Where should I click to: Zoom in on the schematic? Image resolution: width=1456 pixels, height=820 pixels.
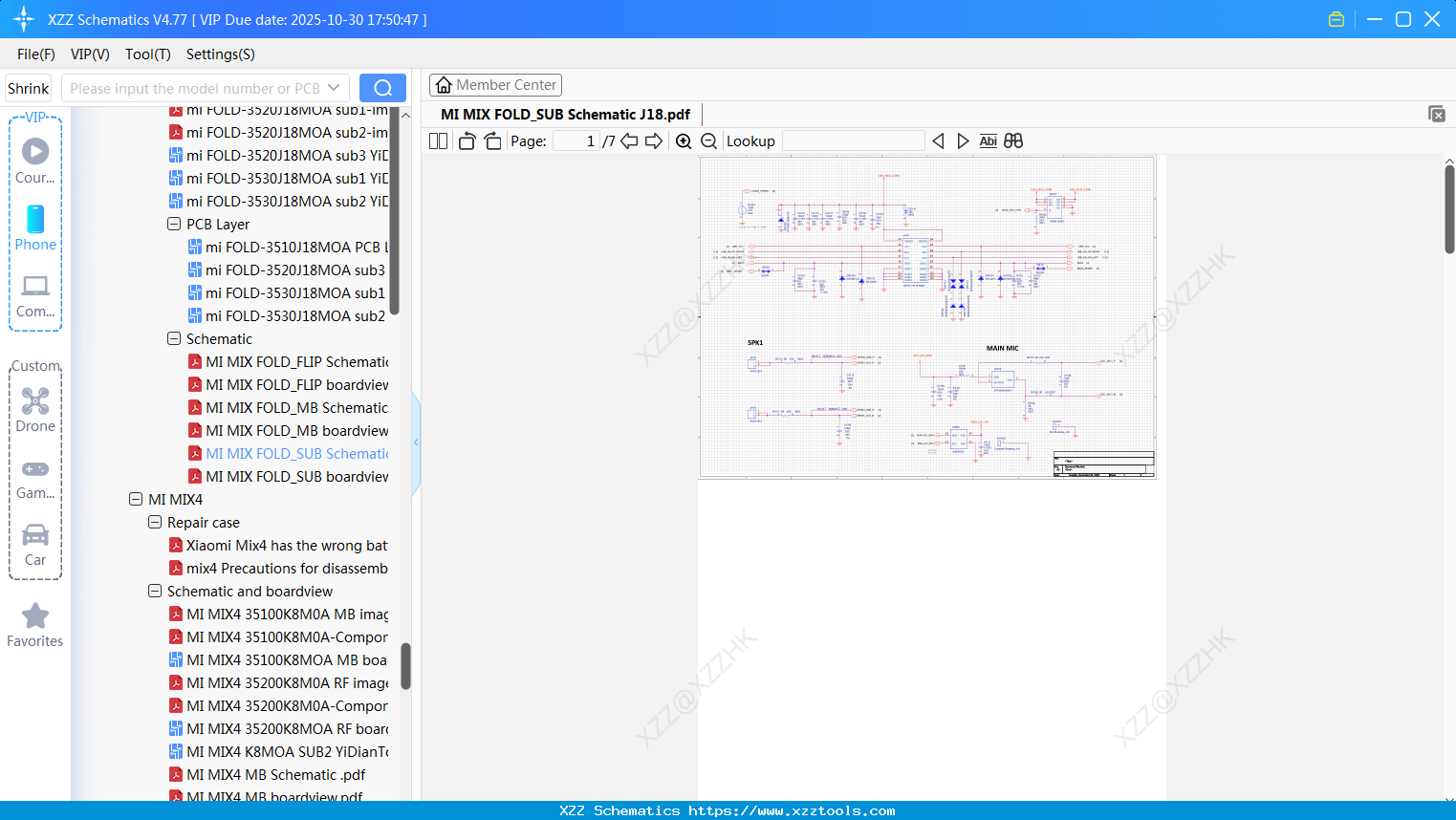(x=684, y=141)
